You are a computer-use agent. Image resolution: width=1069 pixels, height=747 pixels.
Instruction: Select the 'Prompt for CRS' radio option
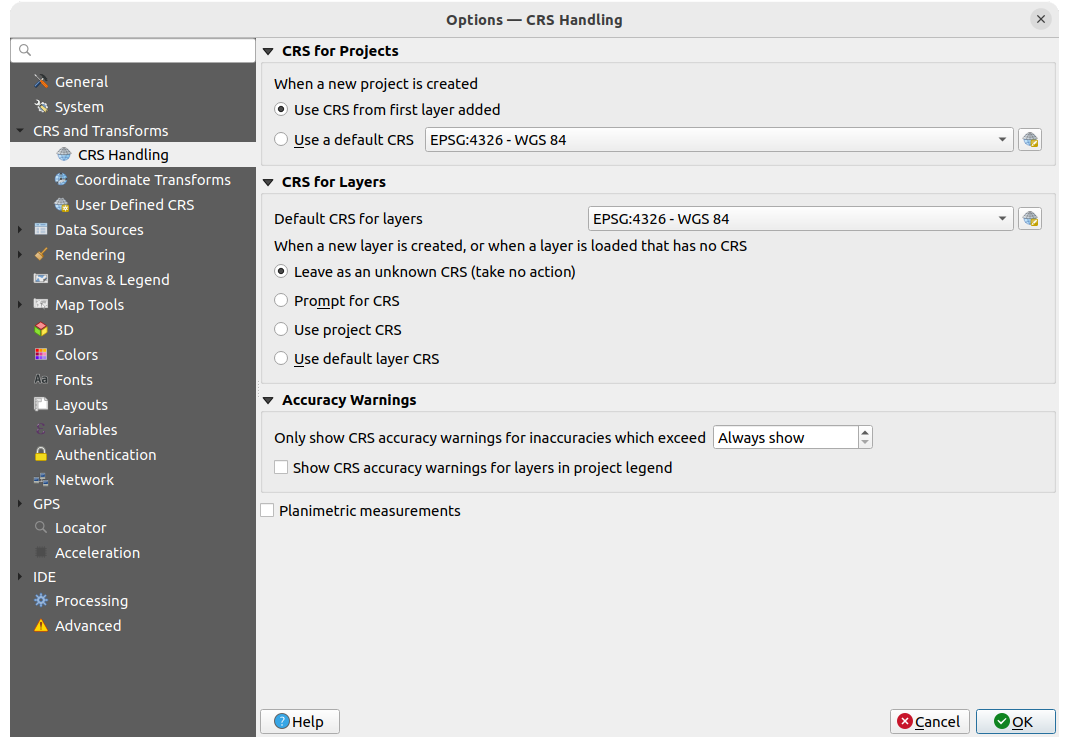coord(281,301)
